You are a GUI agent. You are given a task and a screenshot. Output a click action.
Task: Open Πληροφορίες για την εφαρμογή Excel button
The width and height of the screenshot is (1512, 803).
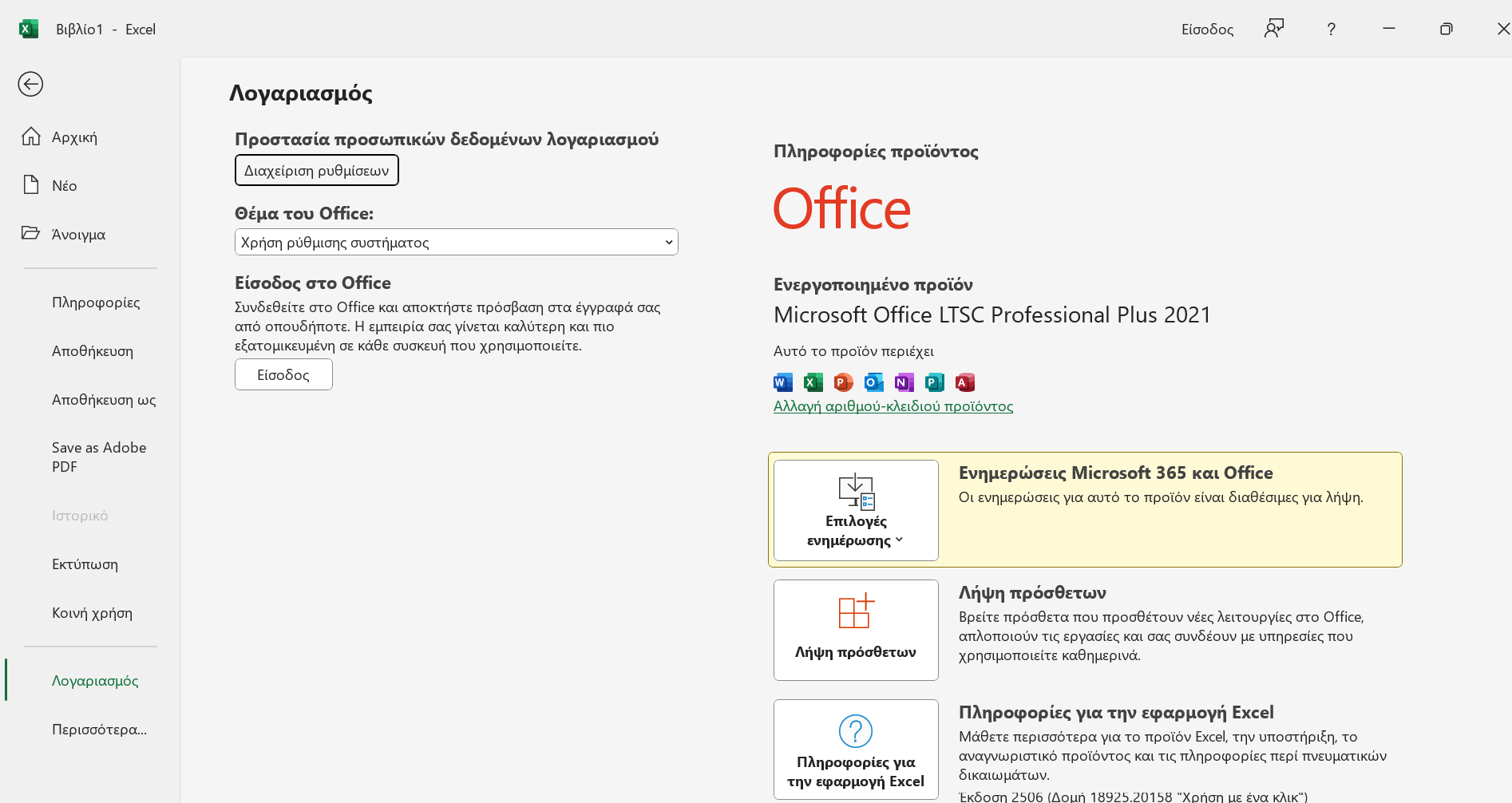point(856,750)
